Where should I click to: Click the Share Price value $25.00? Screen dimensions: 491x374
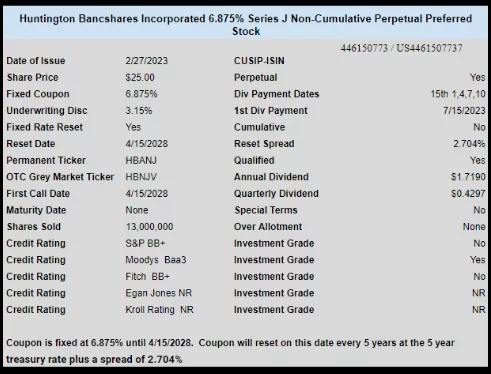(140, 77)
